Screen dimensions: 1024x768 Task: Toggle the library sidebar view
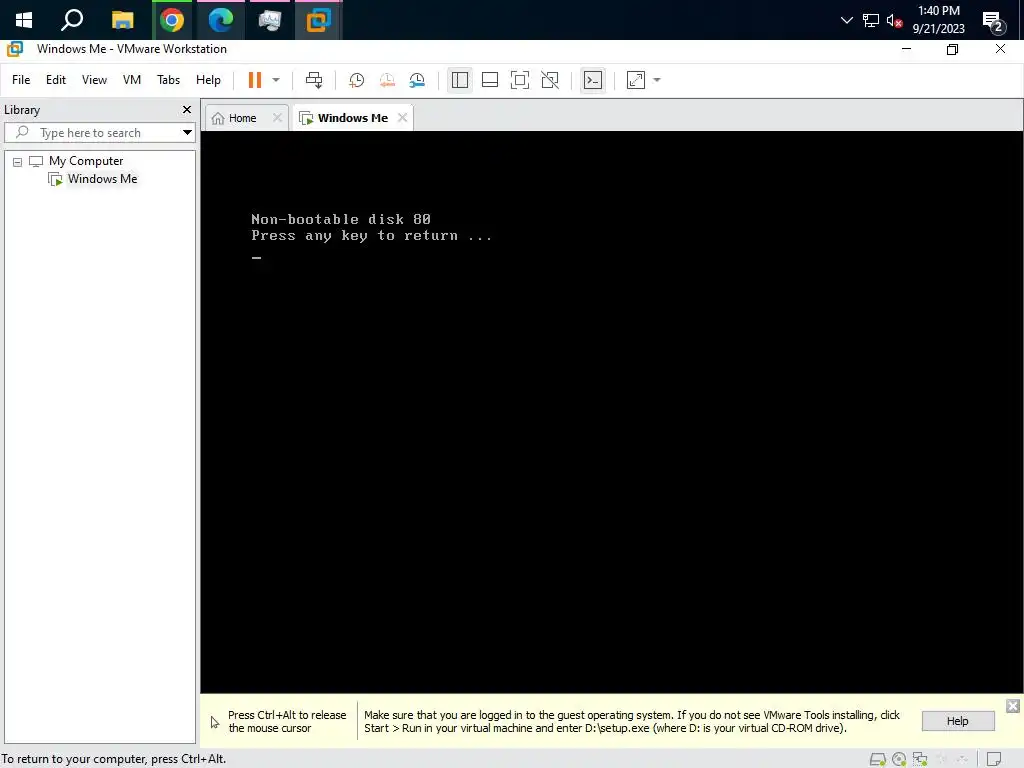click(460, 80)
